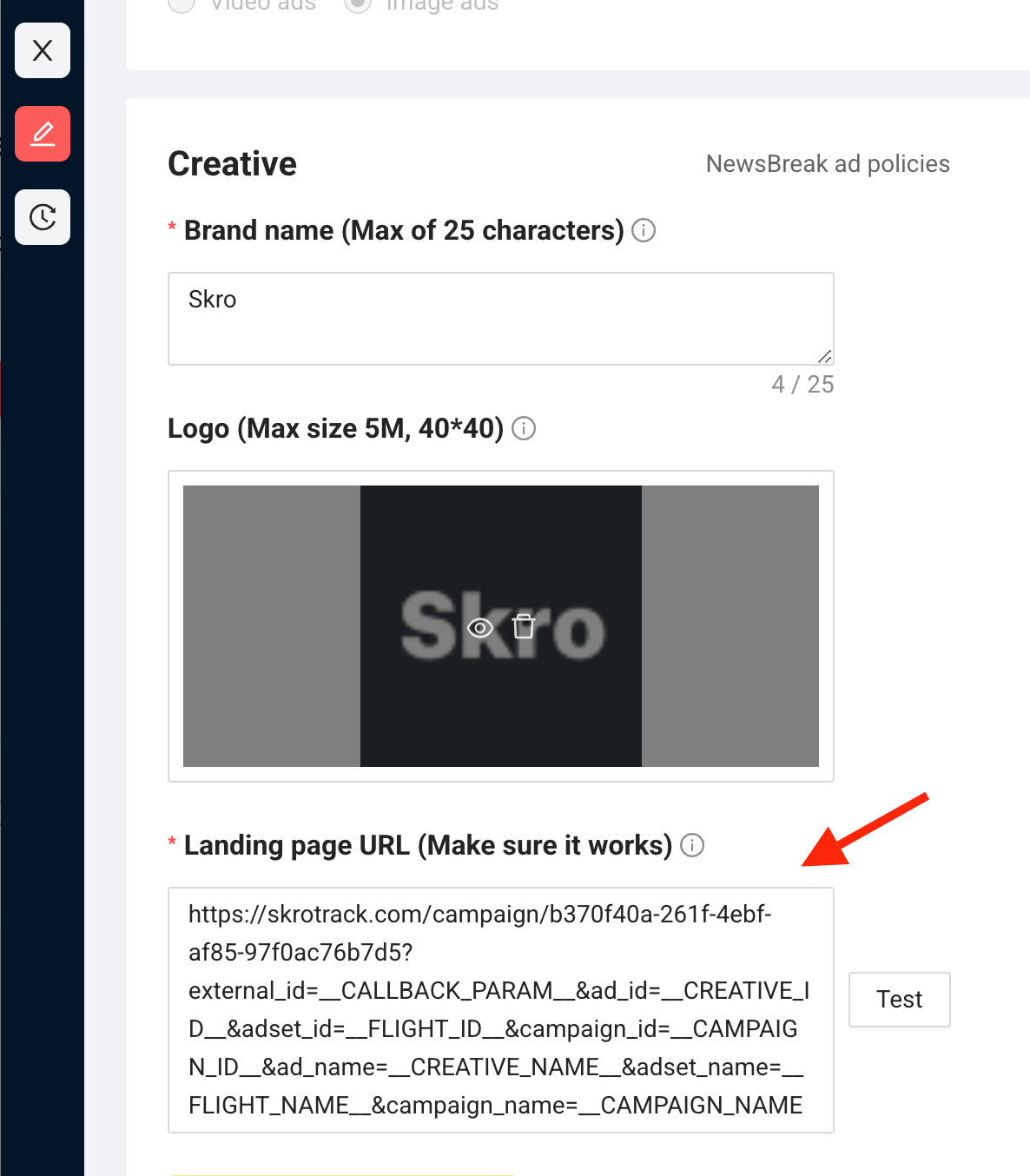Focus the Brand name text field
Image resolution: width=1030 pixels, height=1176 pixels.
click(501, 319)
